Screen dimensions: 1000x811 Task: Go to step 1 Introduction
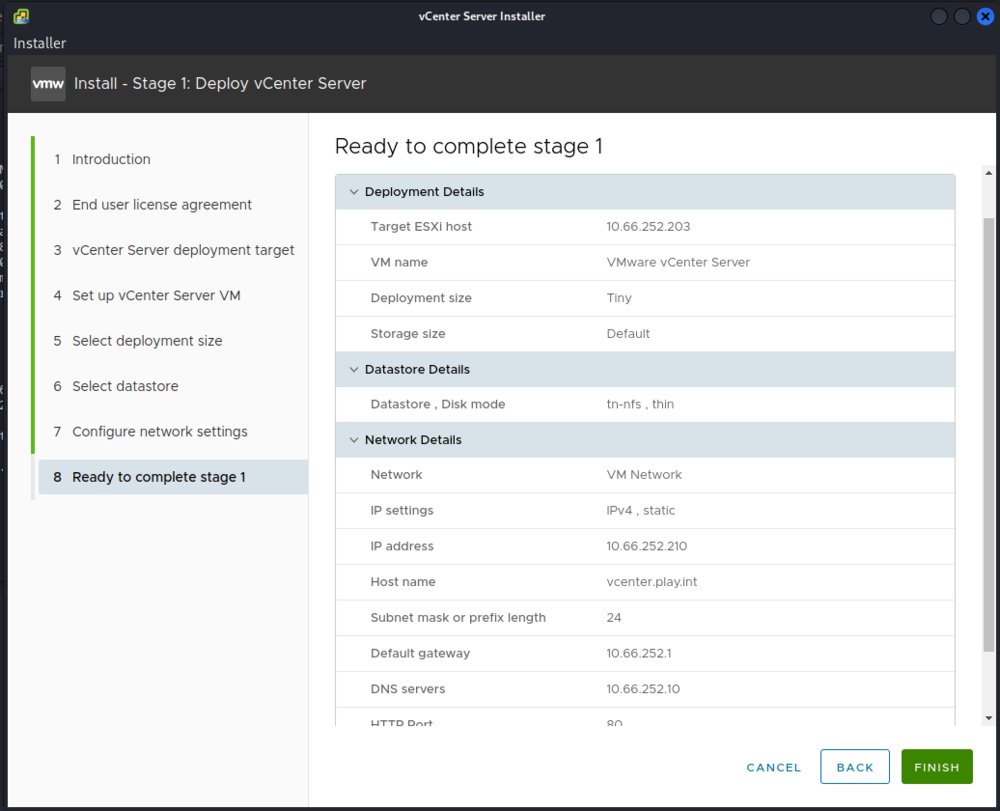[111, 159]
